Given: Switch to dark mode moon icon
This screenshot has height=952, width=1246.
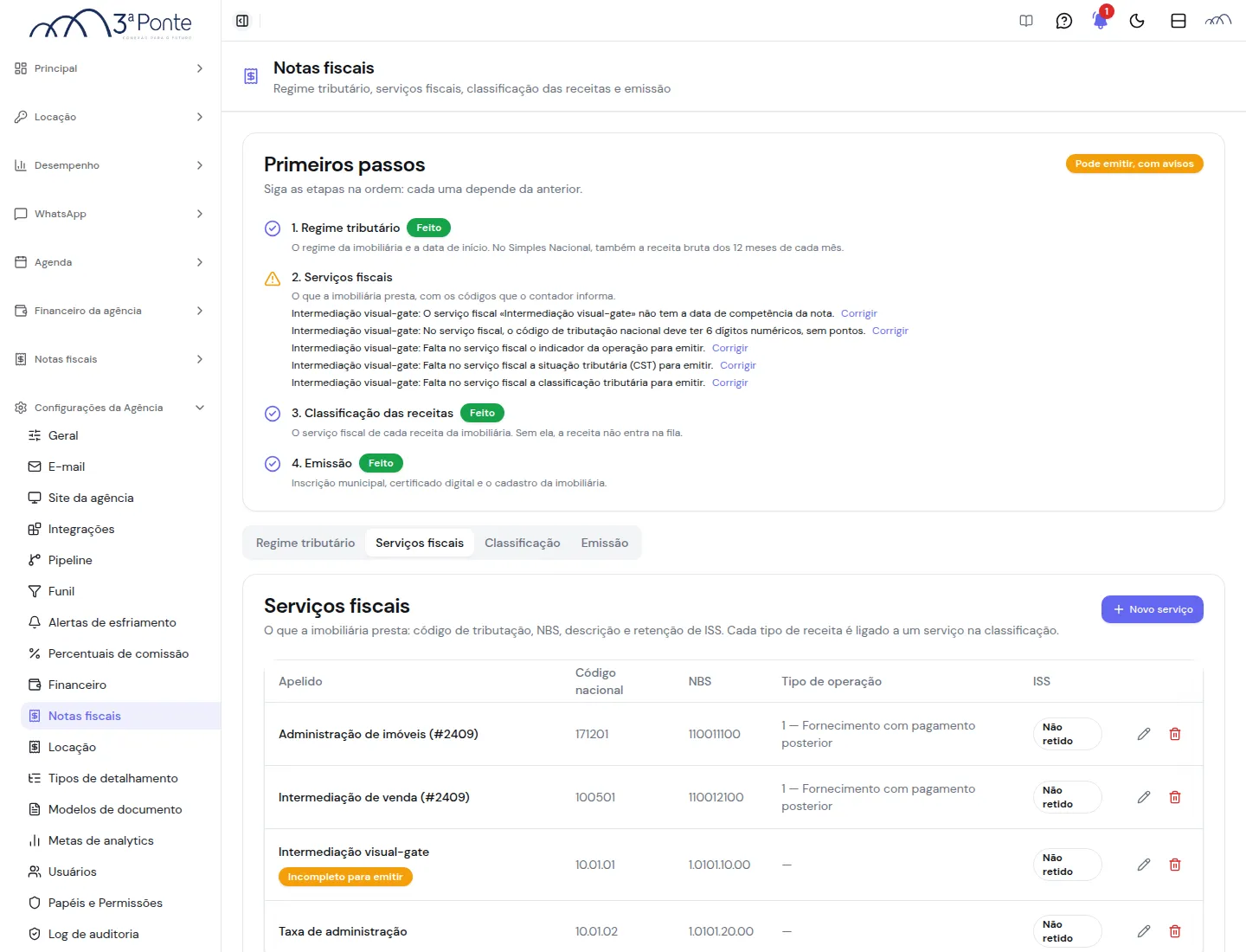Looking at the screenshot, I should tap(1137, 21).
